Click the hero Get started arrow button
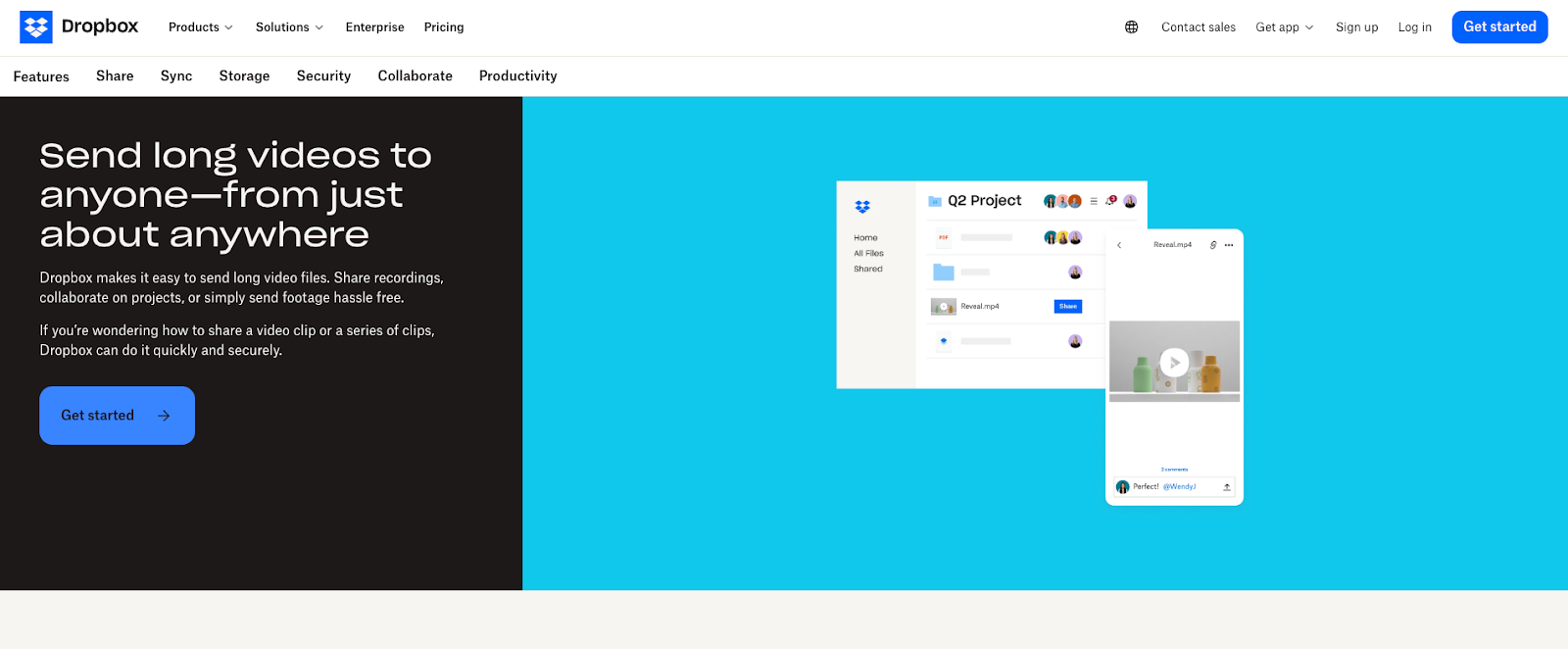Viewport: 1568px width, 649px height. pos(117,416)
